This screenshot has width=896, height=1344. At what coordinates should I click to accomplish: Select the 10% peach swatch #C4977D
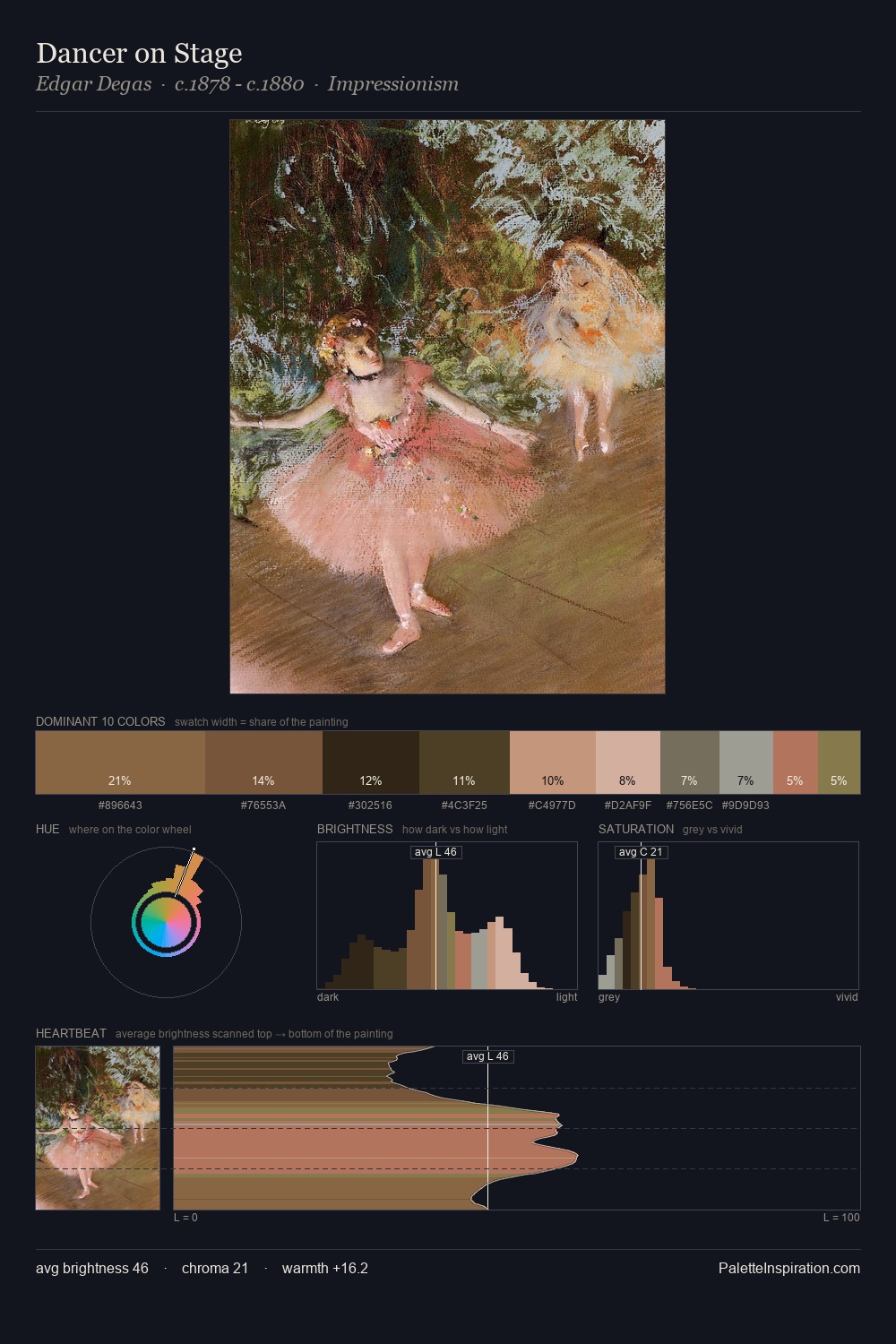553,762
